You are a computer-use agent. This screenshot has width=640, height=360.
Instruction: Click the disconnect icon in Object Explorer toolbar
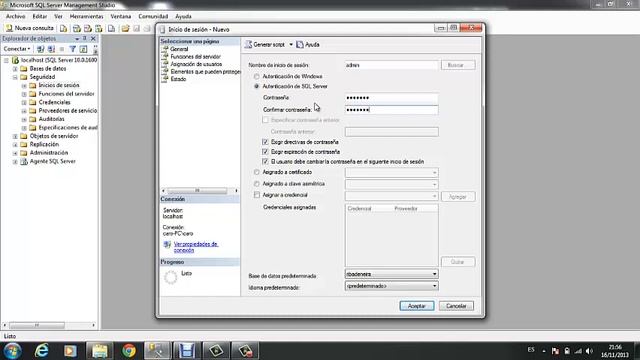point(51,49)
